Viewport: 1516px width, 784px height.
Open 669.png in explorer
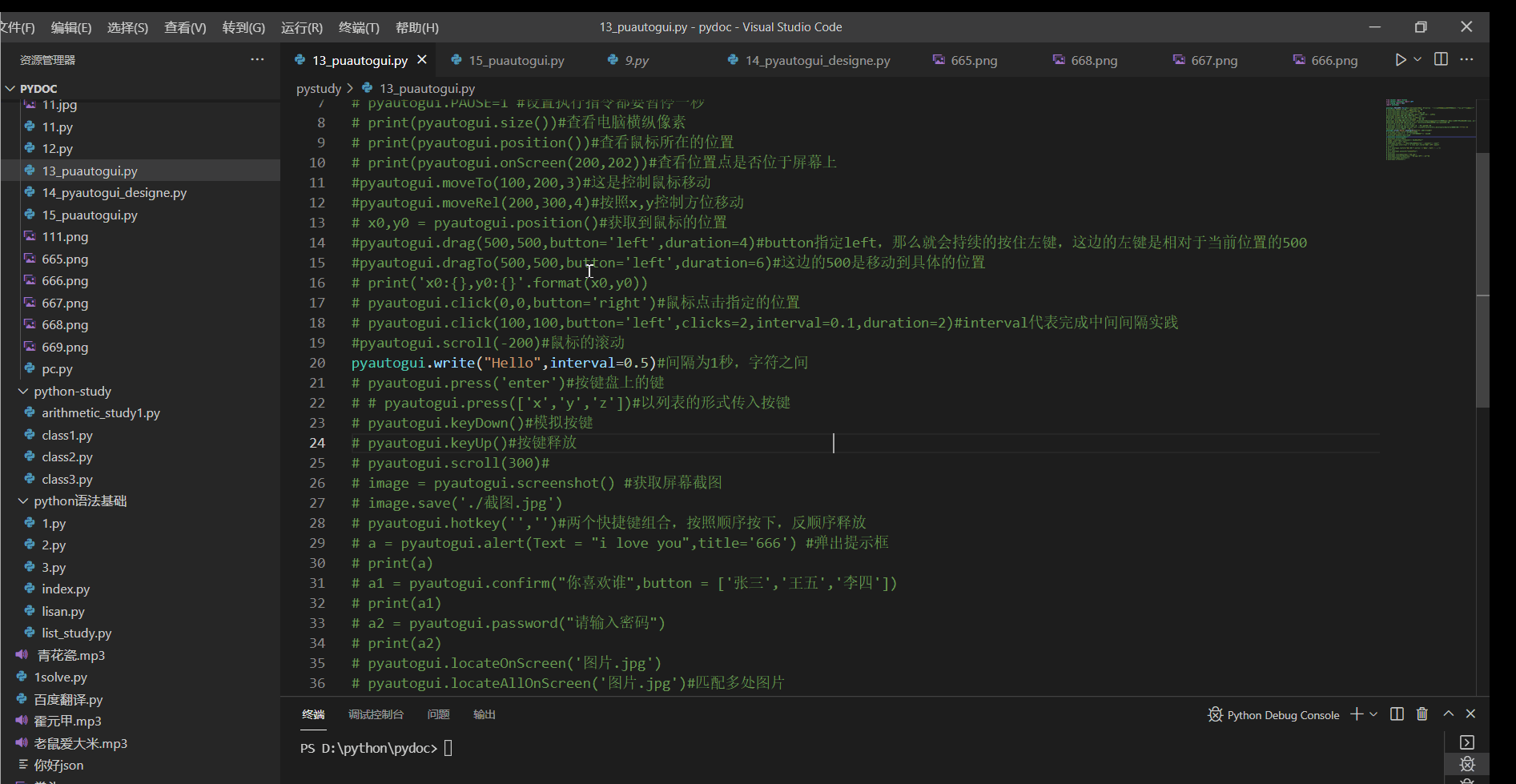tap(65, 347)
